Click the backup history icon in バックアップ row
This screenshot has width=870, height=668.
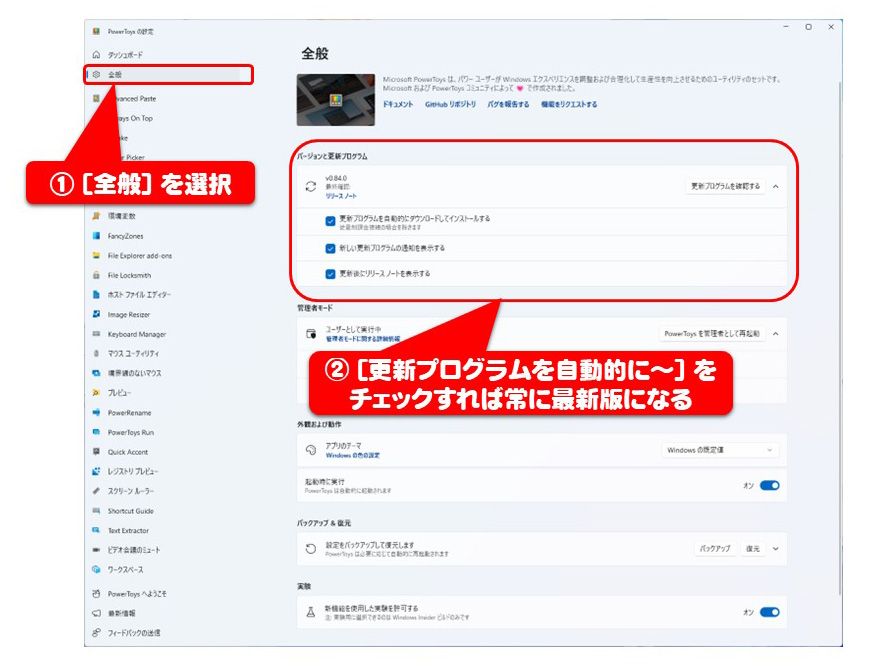311,549
